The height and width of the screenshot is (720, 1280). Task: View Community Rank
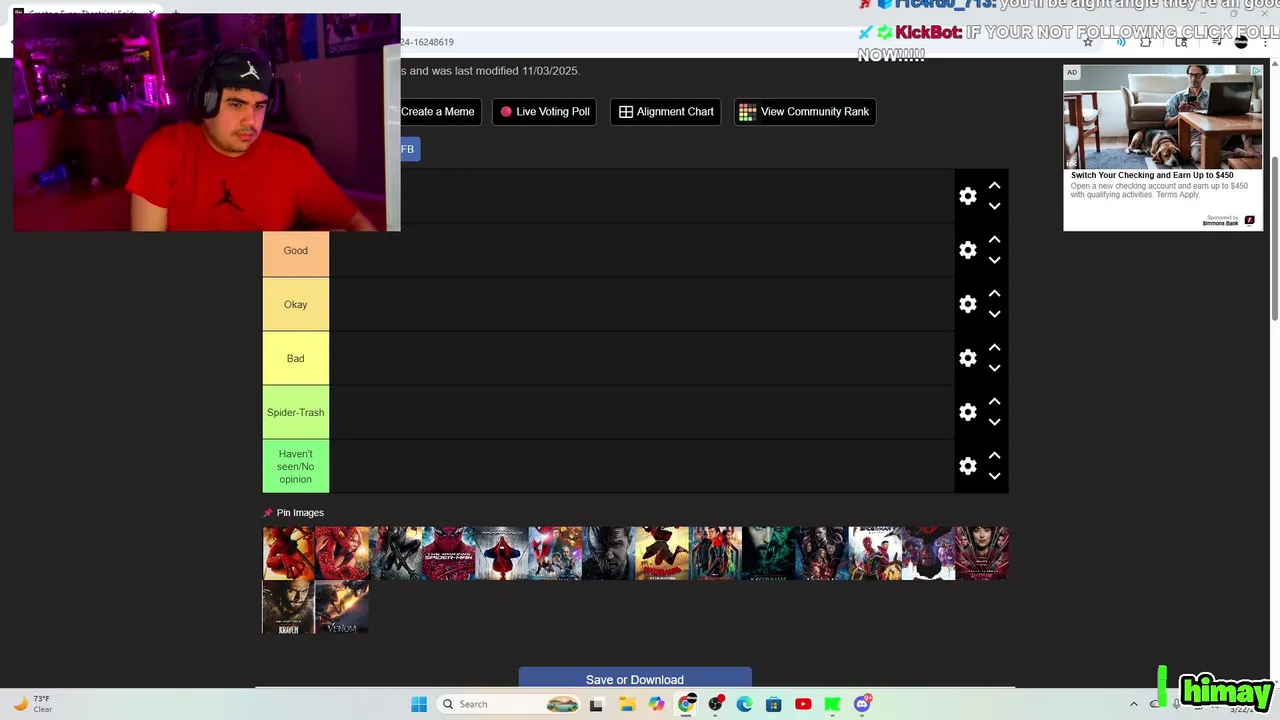tap(804, 112)
